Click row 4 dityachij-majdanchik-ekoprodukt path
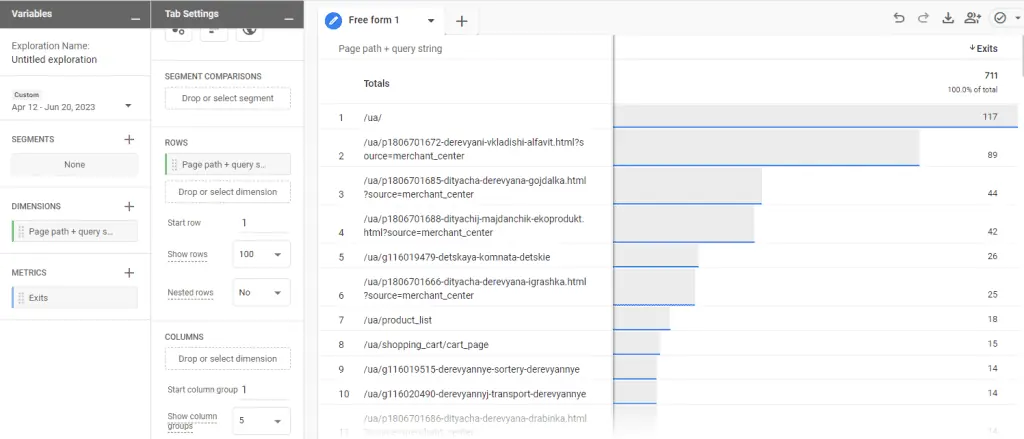This screenshot has height=439, width=1024. click(x=473, y=225)
